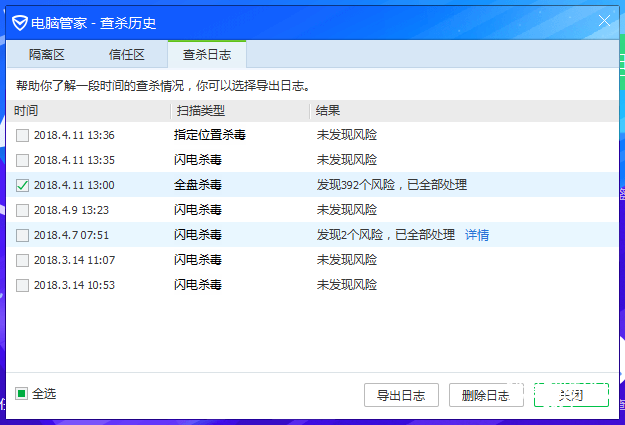Click the 电脑管家 shield logo icon
This screenshot has width=625, height=425.
click(x=19, y=23)
